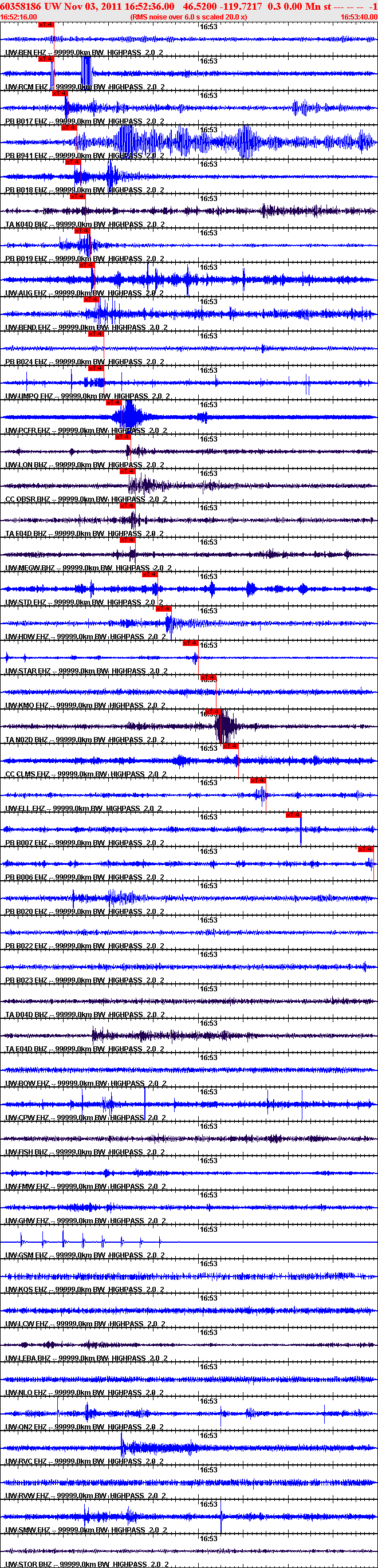Select the red pick flag on UW.RCM trace
378x1568 pixels.
coord(46,59)
